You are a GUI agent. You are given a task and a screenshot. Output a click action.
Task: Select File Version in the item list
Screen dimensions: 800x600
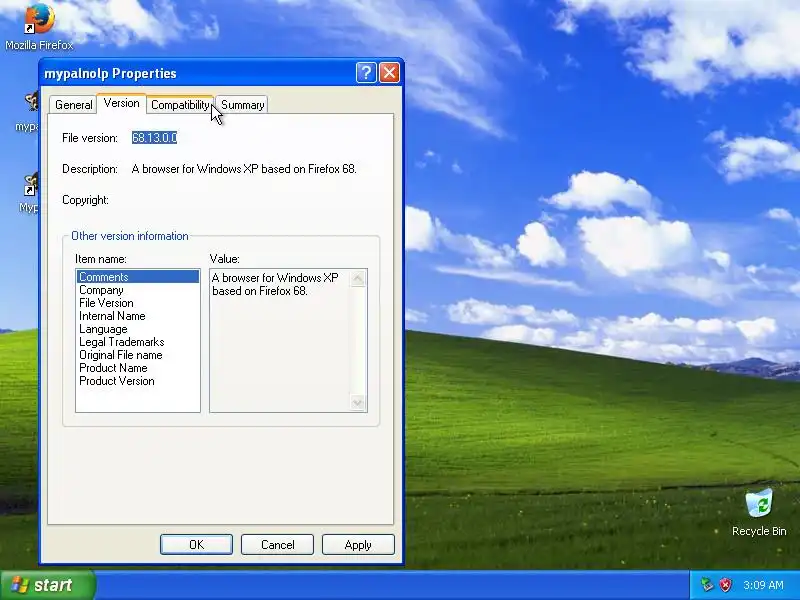[138, 303]
